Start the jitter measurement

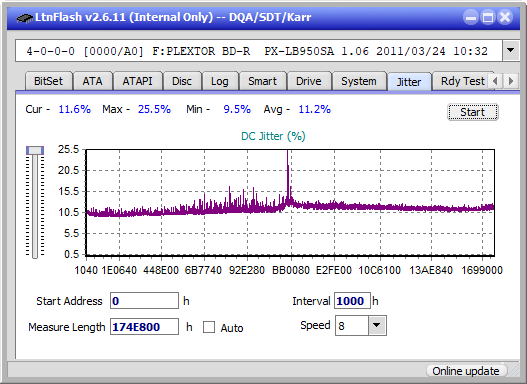point(473,112)
